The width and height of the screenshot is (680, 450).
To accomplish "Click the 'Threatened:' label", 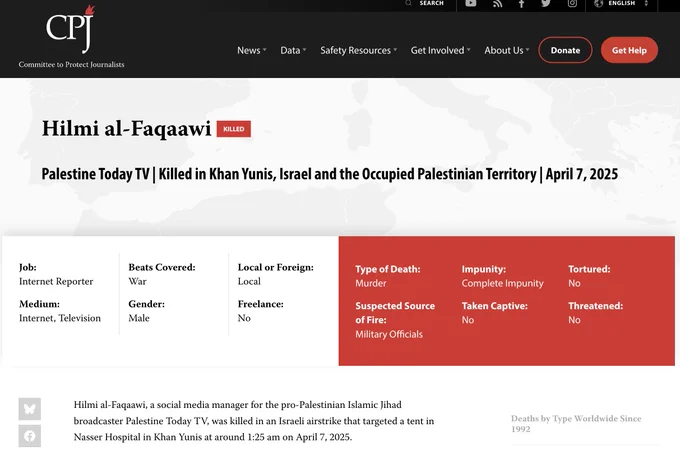I will [x=595, y=306].
